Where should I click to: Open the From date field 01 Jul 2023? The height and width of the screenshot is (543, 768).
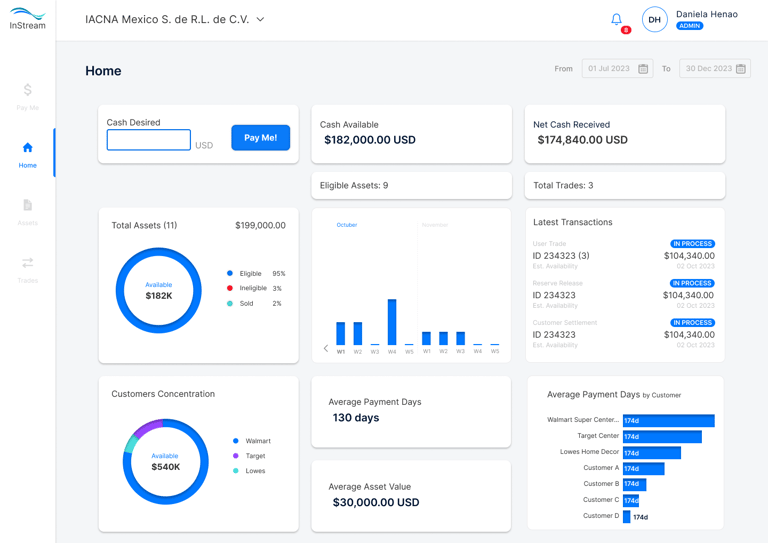[x=617, y=69]
